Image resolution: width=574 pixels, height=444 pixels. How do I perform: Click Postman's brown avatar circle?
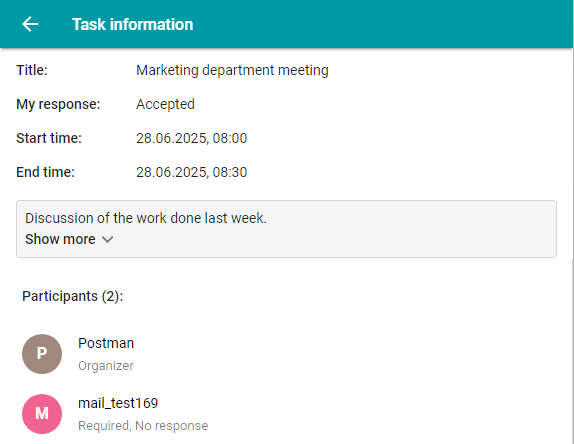tap(42, 354)
